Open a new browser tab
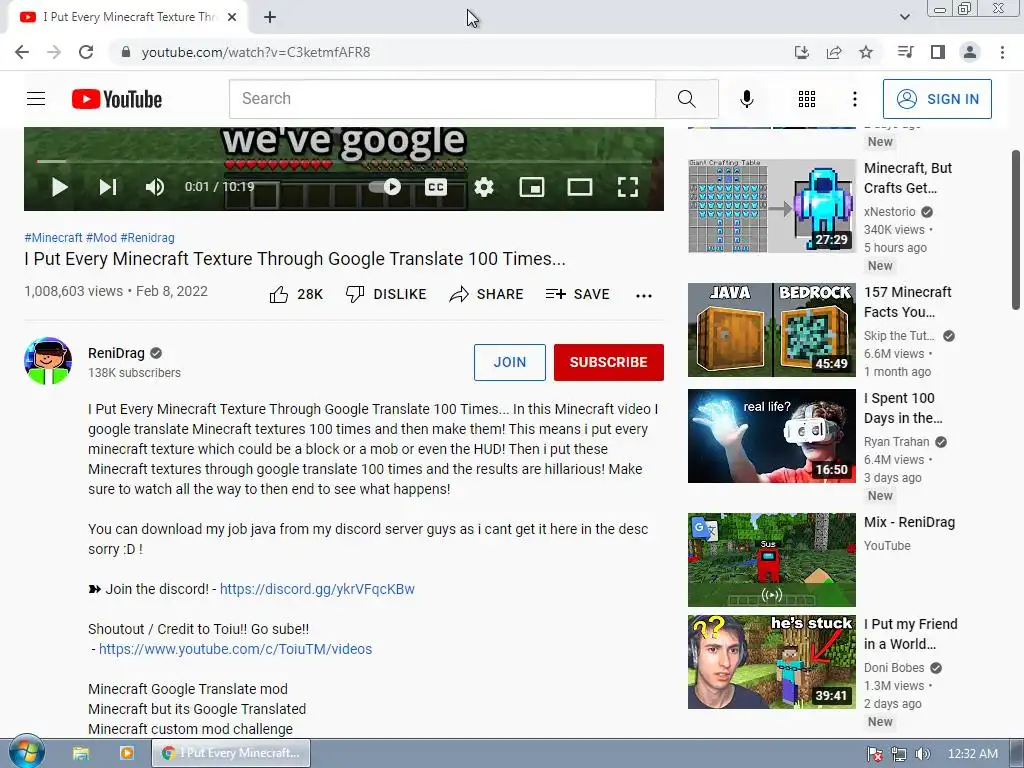 coord(270,18)
